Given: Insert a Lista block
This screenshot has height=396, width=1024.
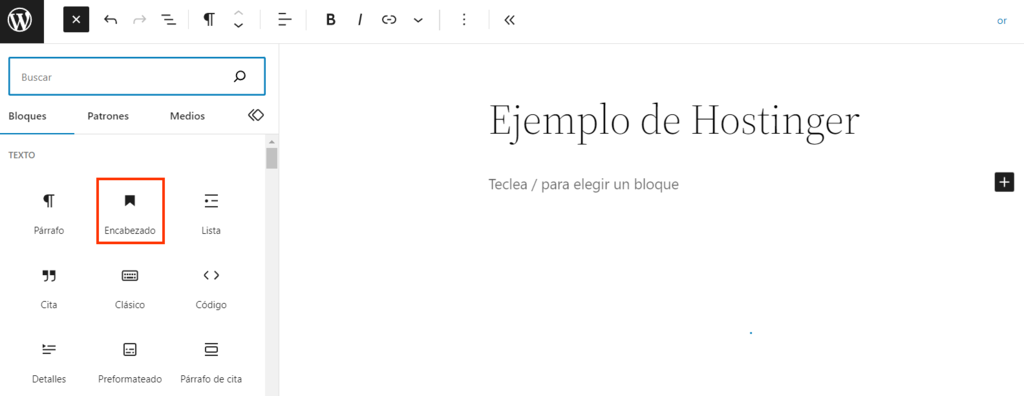Looking at the screenshot, I should (x=211, y=212).
